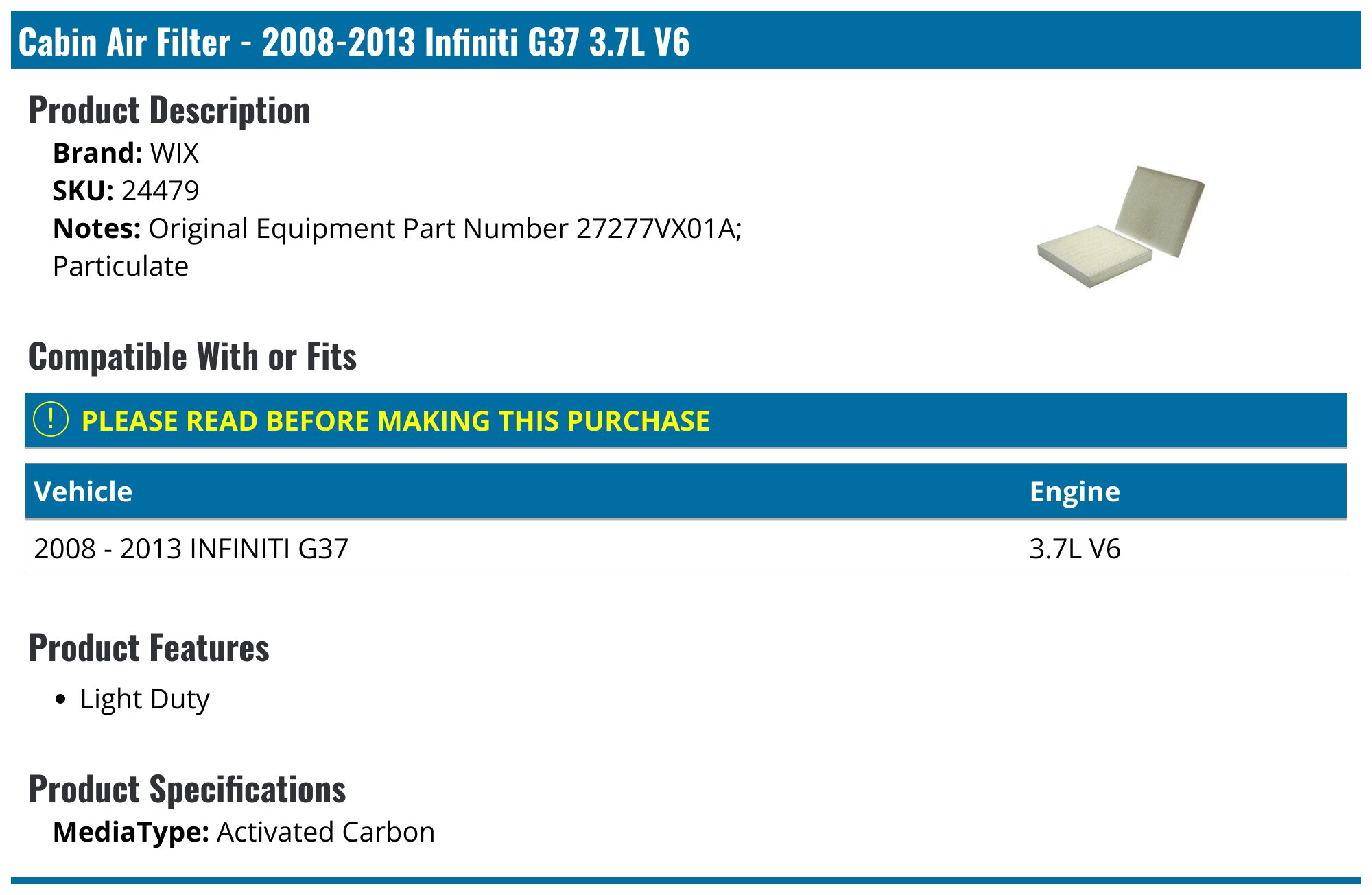Click the MediaType label
This screenshot has width=1372, height=895.
point(131,832)
